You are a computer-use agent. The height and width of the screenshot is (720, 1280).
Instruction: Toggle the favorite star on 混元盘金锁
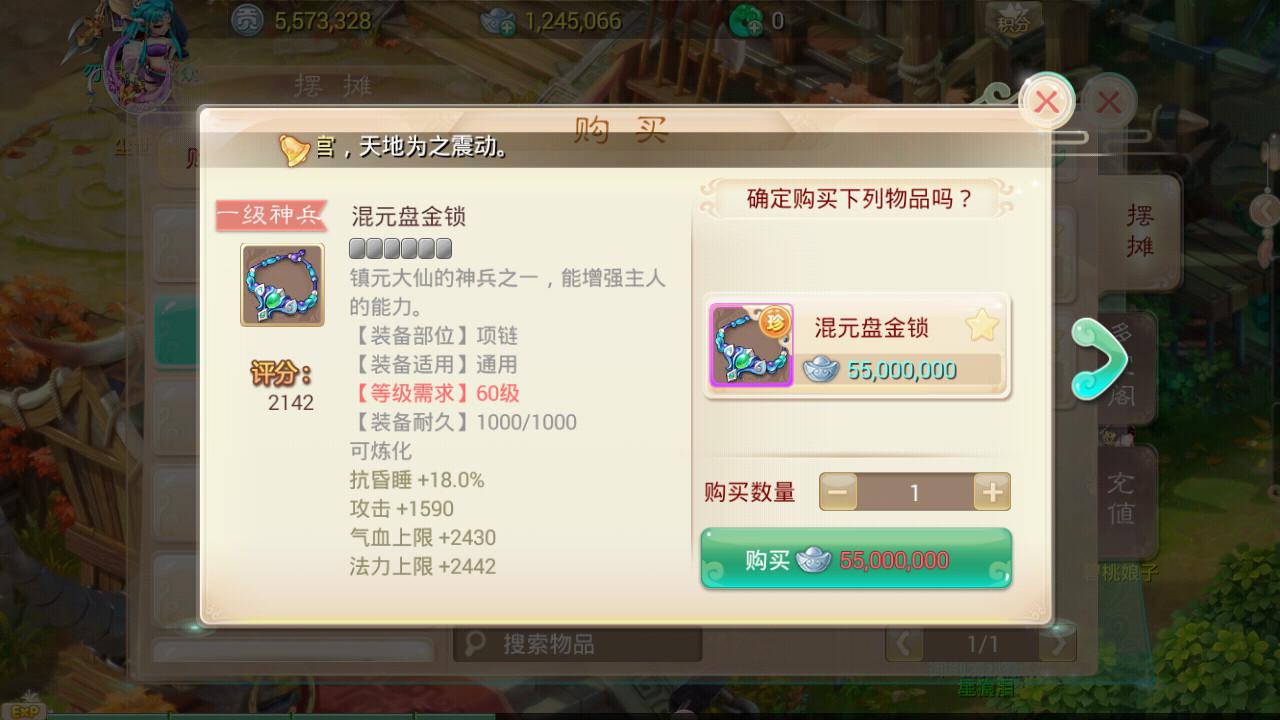[x=981, y=326]
